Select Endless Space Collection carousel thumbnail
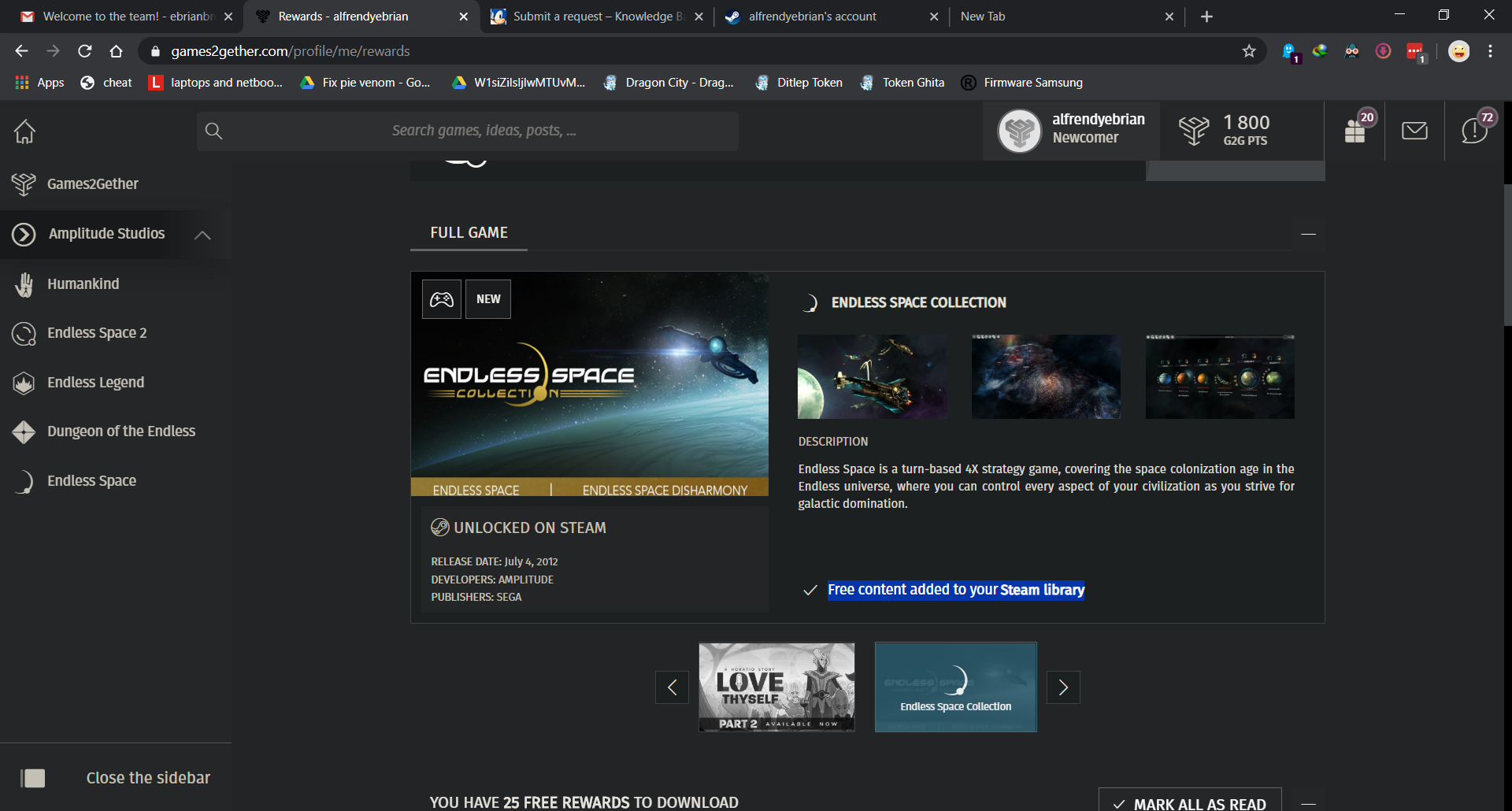Screen dimensions: 1512x811 coord(956,687)
